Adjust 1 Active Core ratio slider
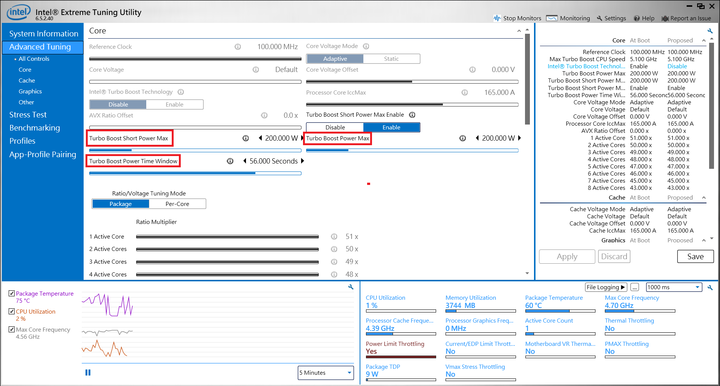 pos(227,237)
